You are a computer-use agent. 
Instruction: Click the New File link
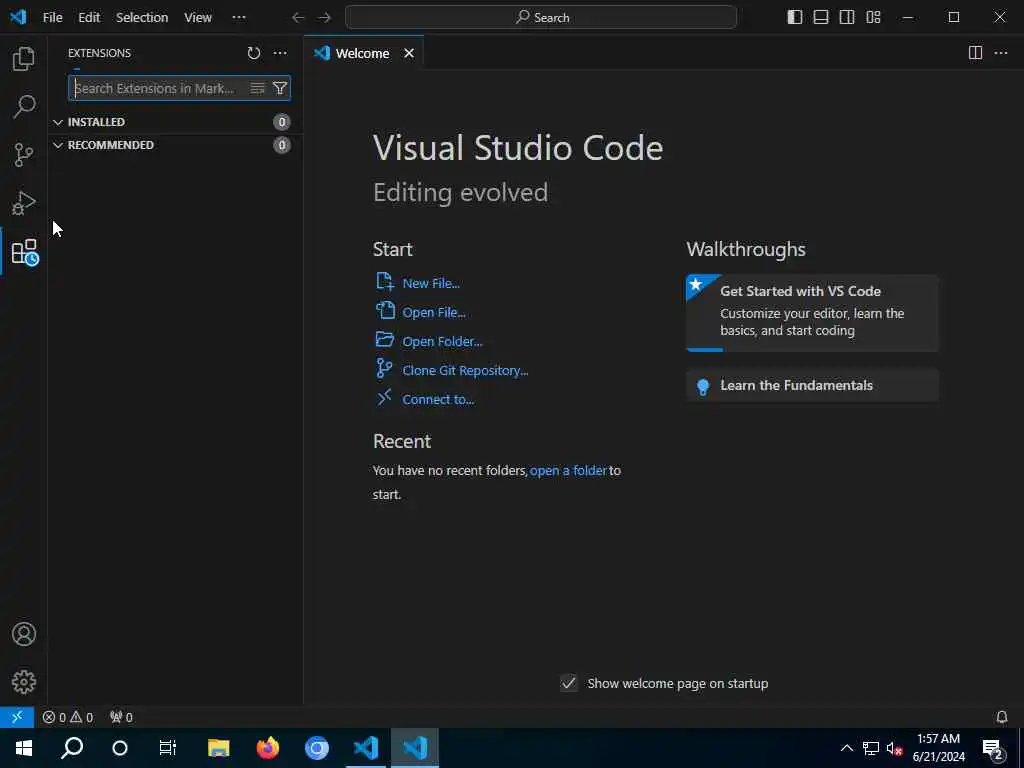[x=431, y=283]
